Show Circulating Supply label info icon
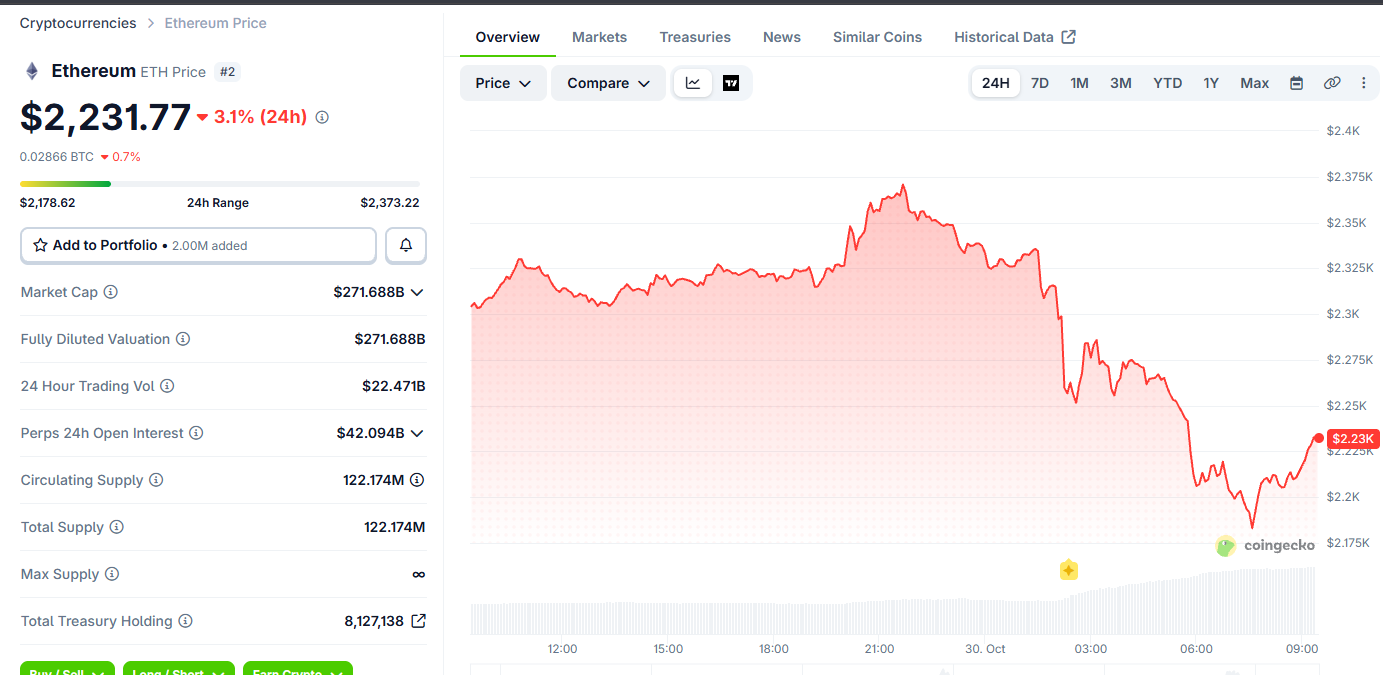The image size is (1383, 675). point(156,480)
